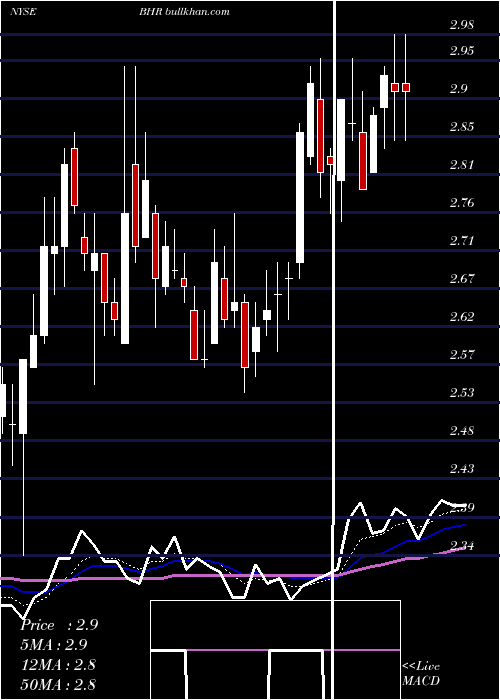Click the 2.43 price axis label
Image resolution: width=500 pixels, height=700 pixels.
[461, 469]
